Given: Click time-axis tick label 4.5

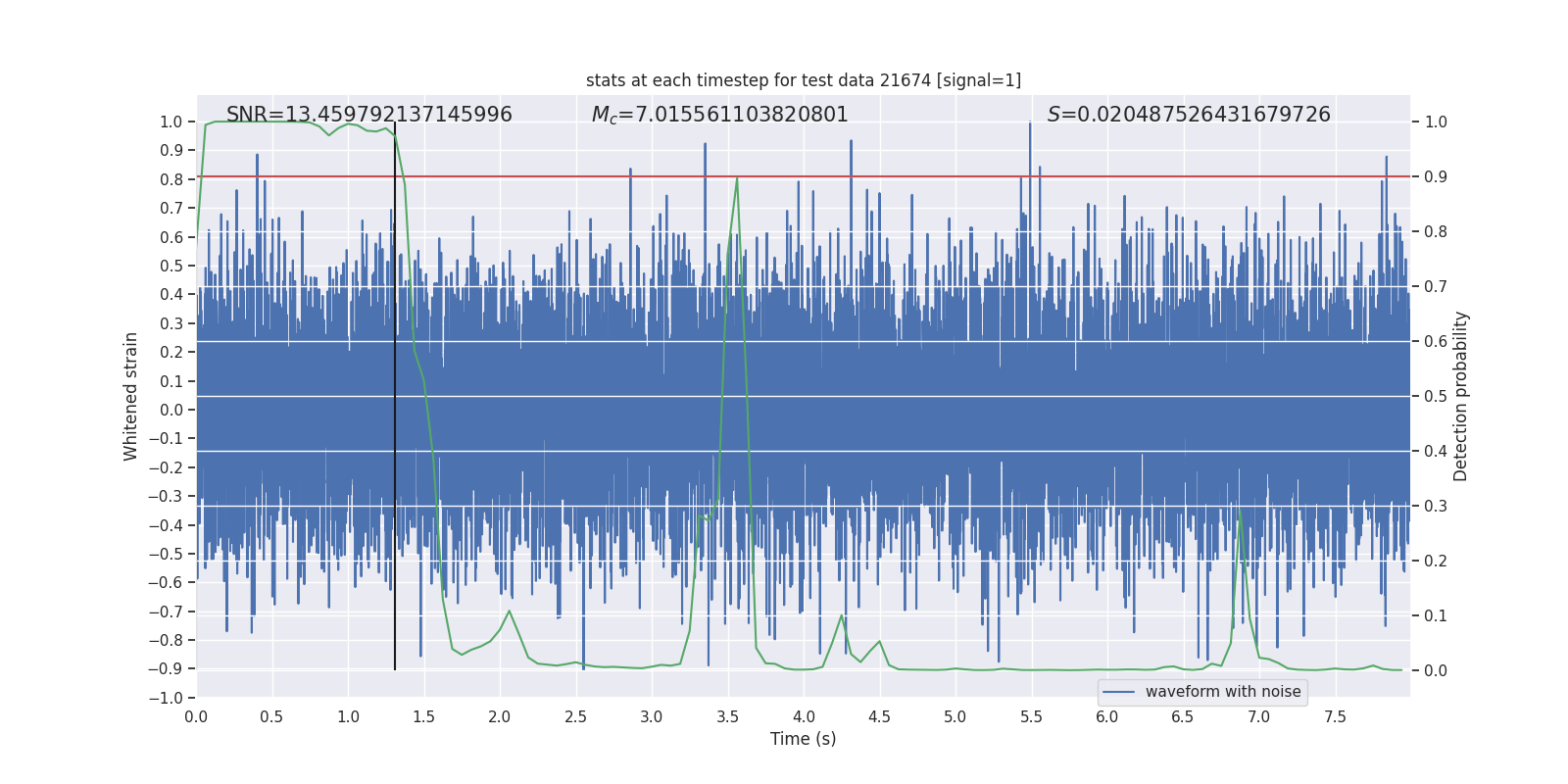Looking at the screenshot, I should (x=879, y=716).
